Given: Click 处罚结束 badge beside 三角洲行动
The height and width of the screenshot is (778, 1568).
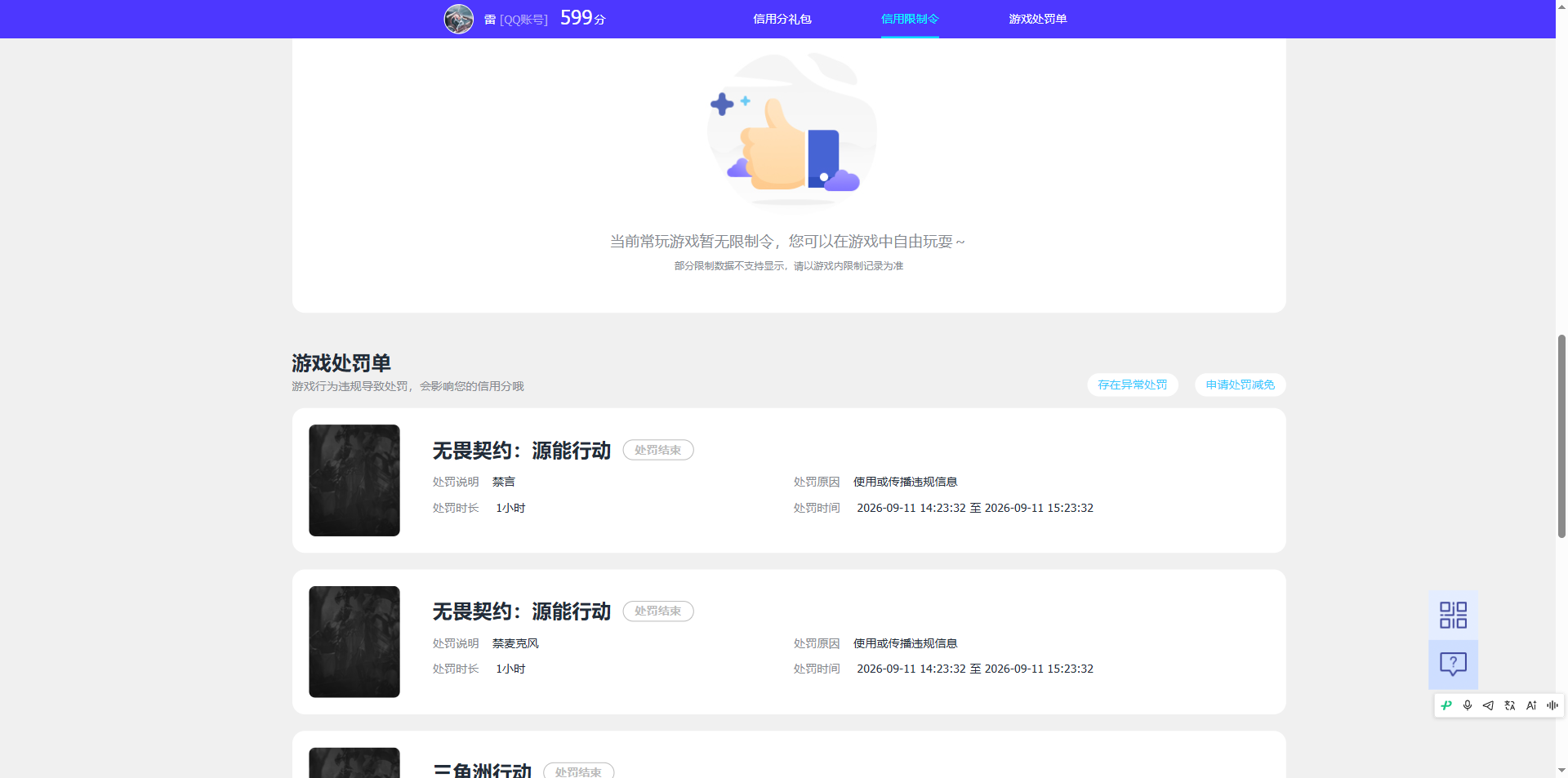Looking at the screenshot, I should point(579,771).
